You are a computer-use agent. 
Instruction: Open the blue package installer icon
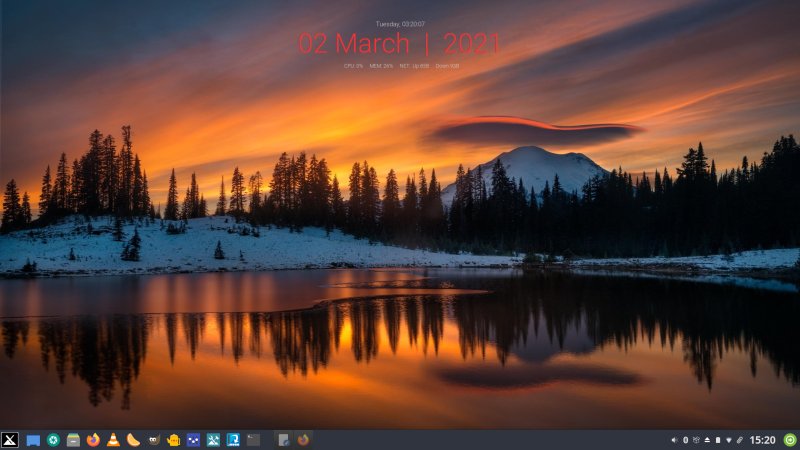233,440
